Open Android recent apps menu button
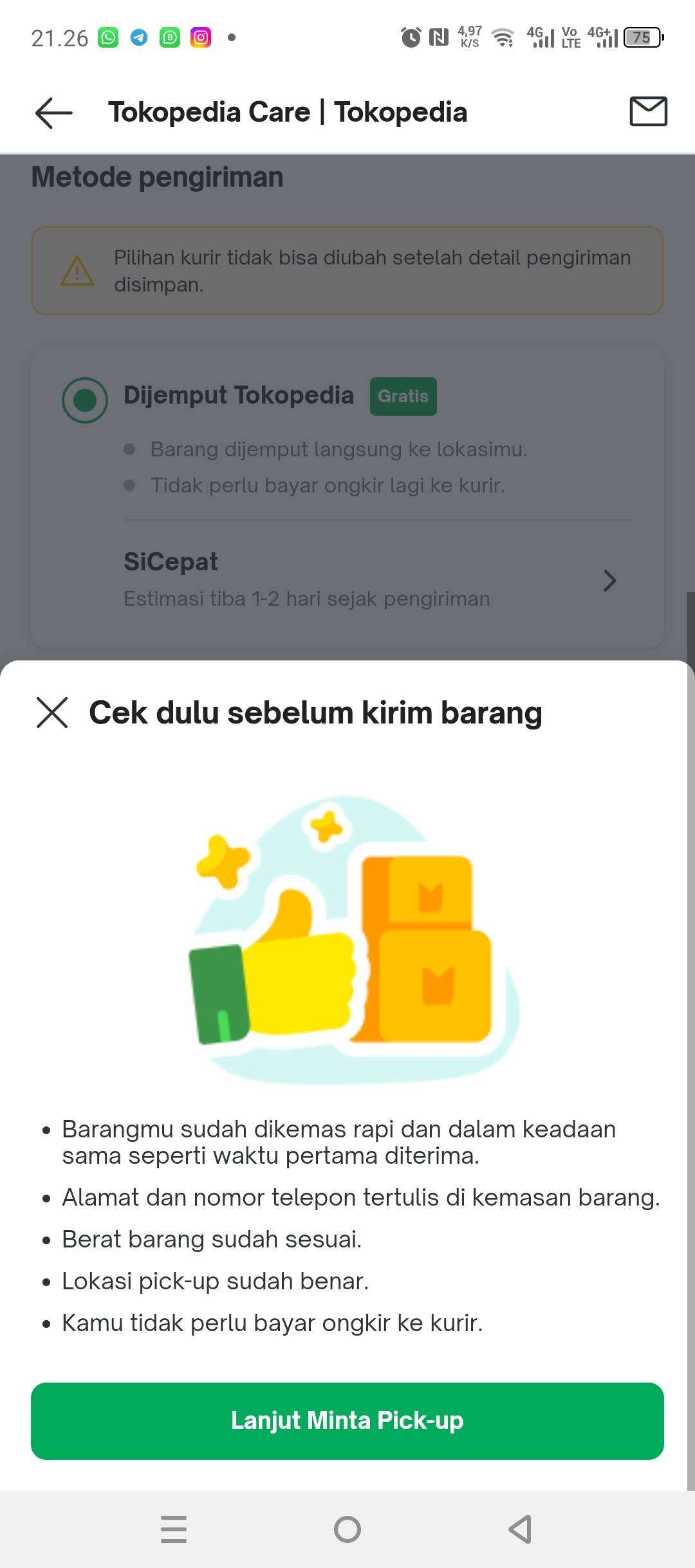 coord(174,1529)
